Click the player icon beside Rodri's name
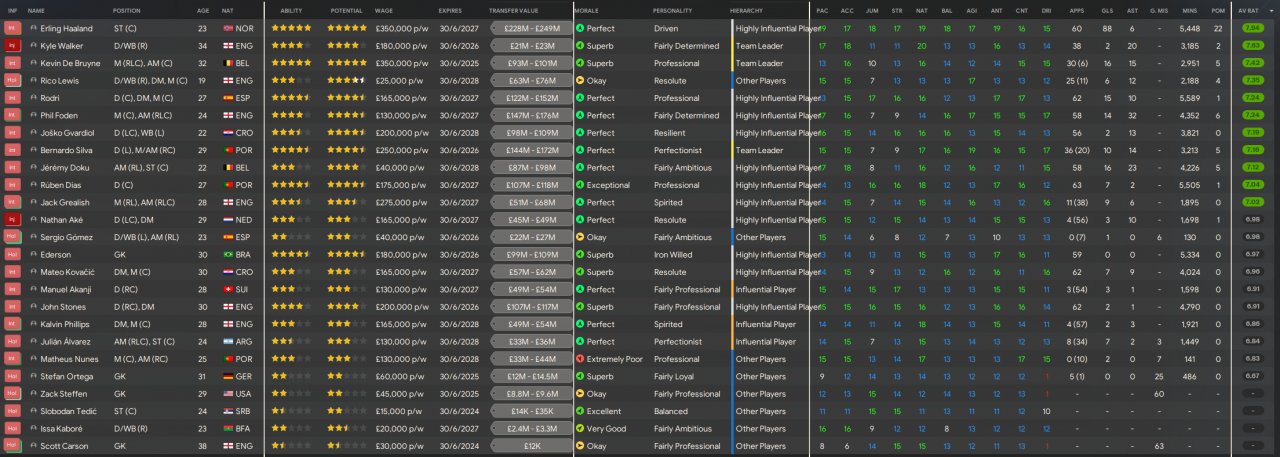Viewport: 1280px width, 457px height. (32, 98)
